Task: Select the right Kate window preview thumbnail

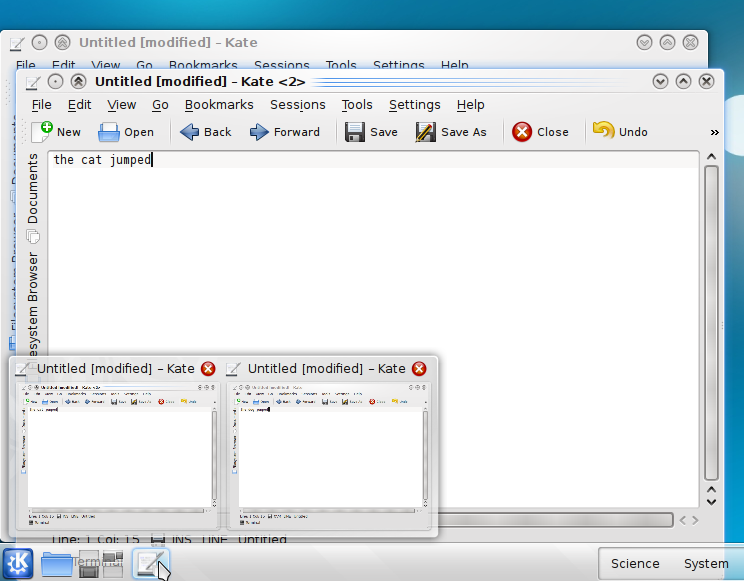Action: point(329,456)
